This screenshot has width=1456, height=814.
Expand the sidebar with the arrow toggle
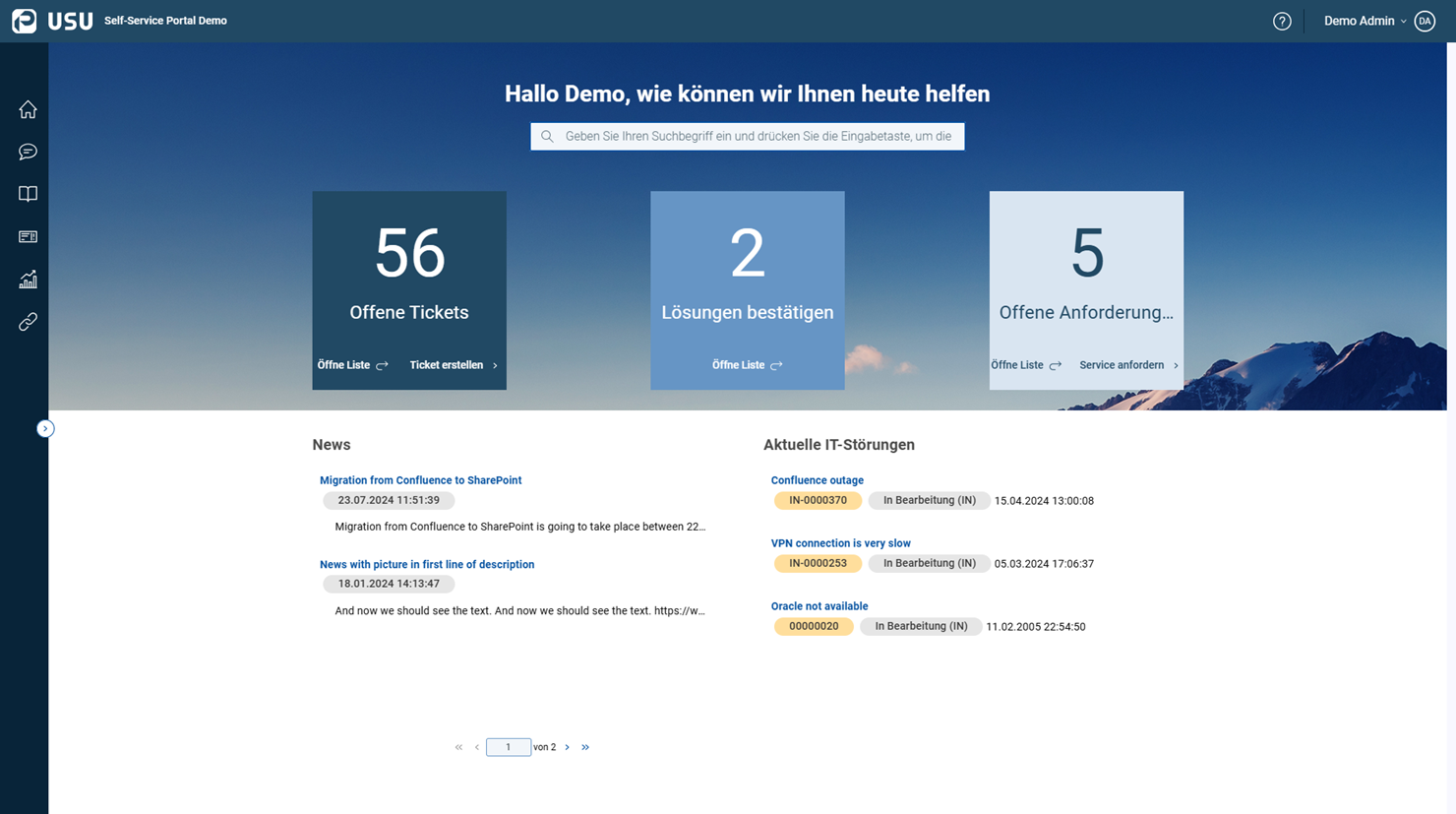45,428
